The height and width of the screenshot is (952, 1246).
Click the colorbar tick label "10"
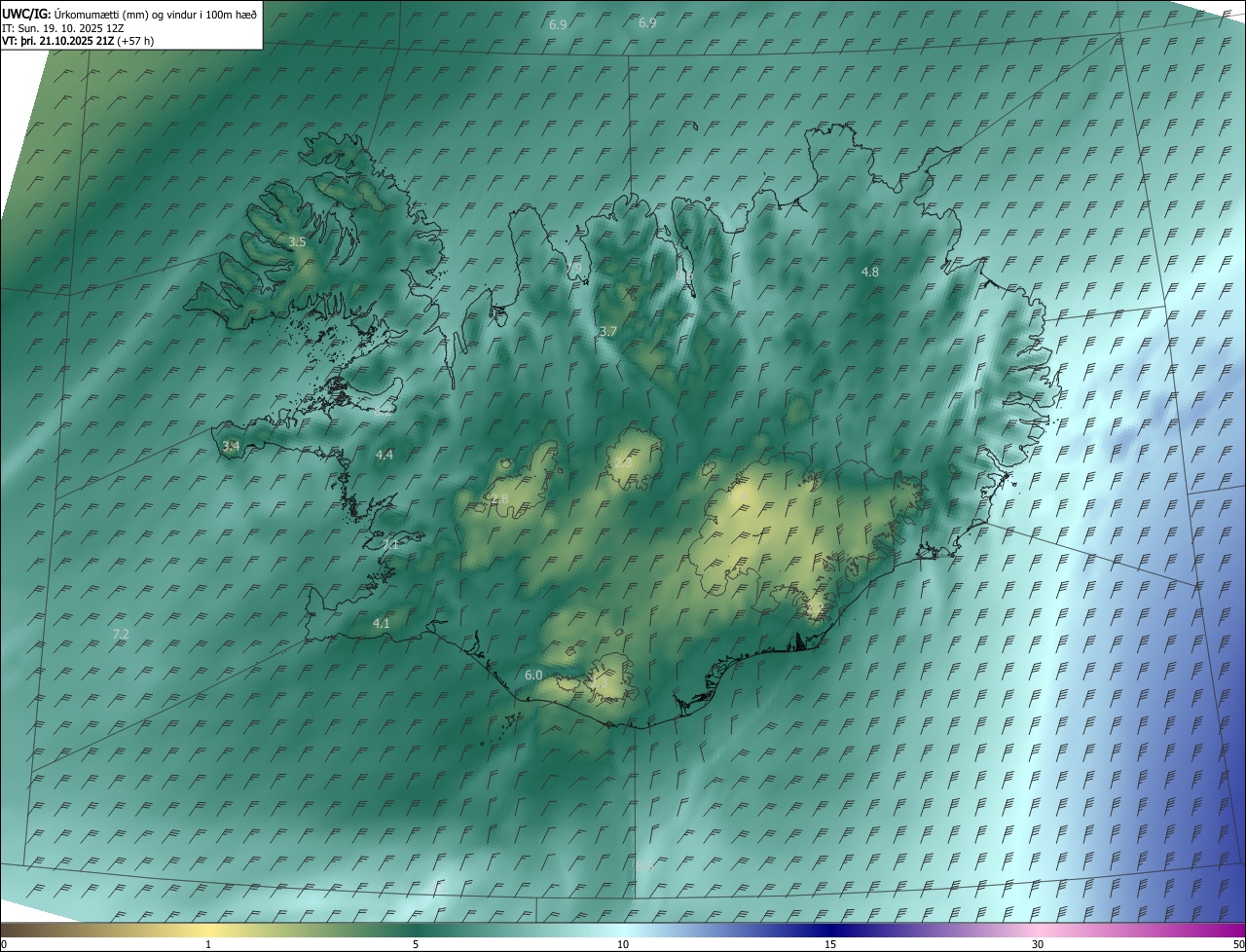tap(623, 945)
